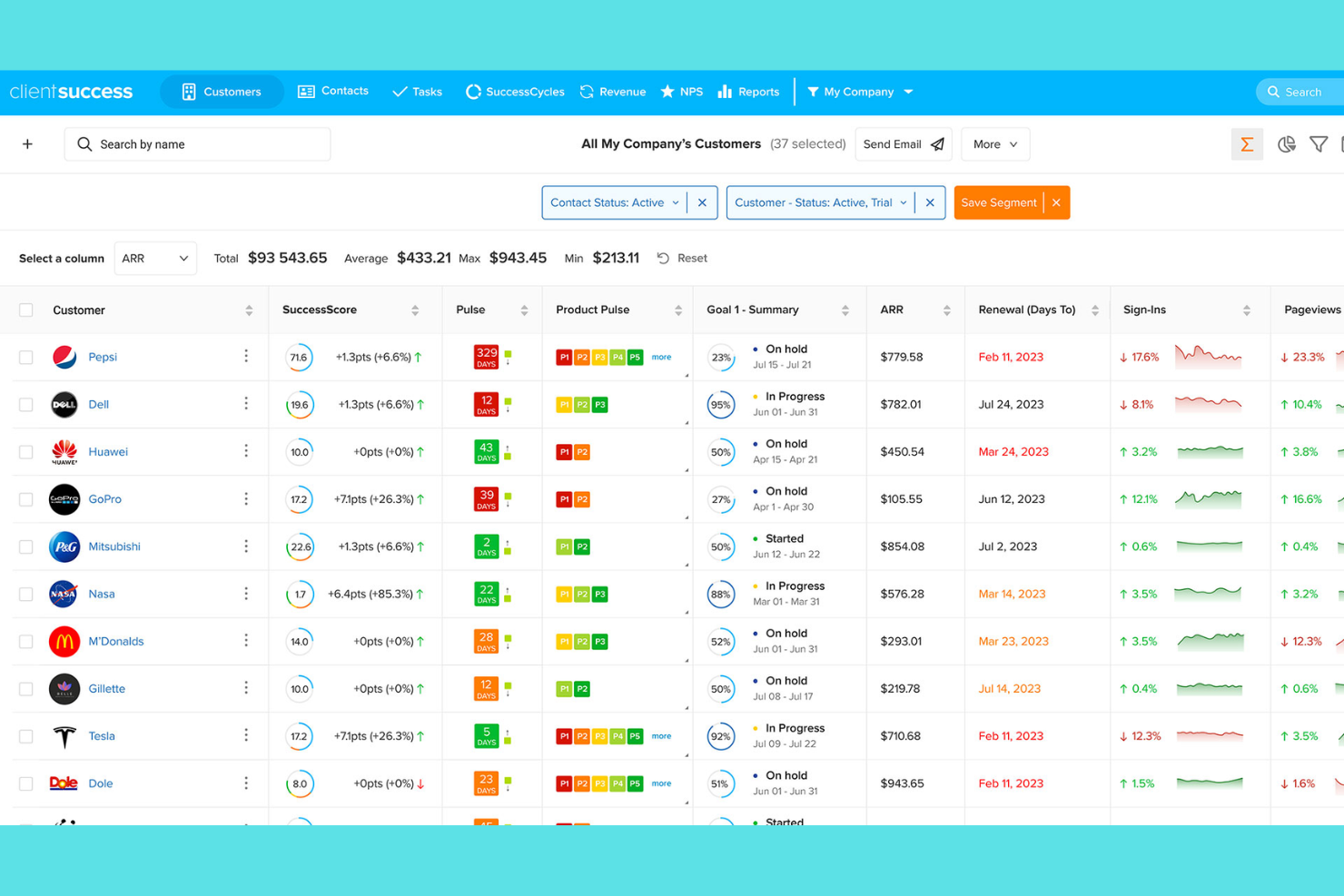Expand the Contact Status Active filter dropdown
This screenshot has width=1344, height=896.
(674, 202)
